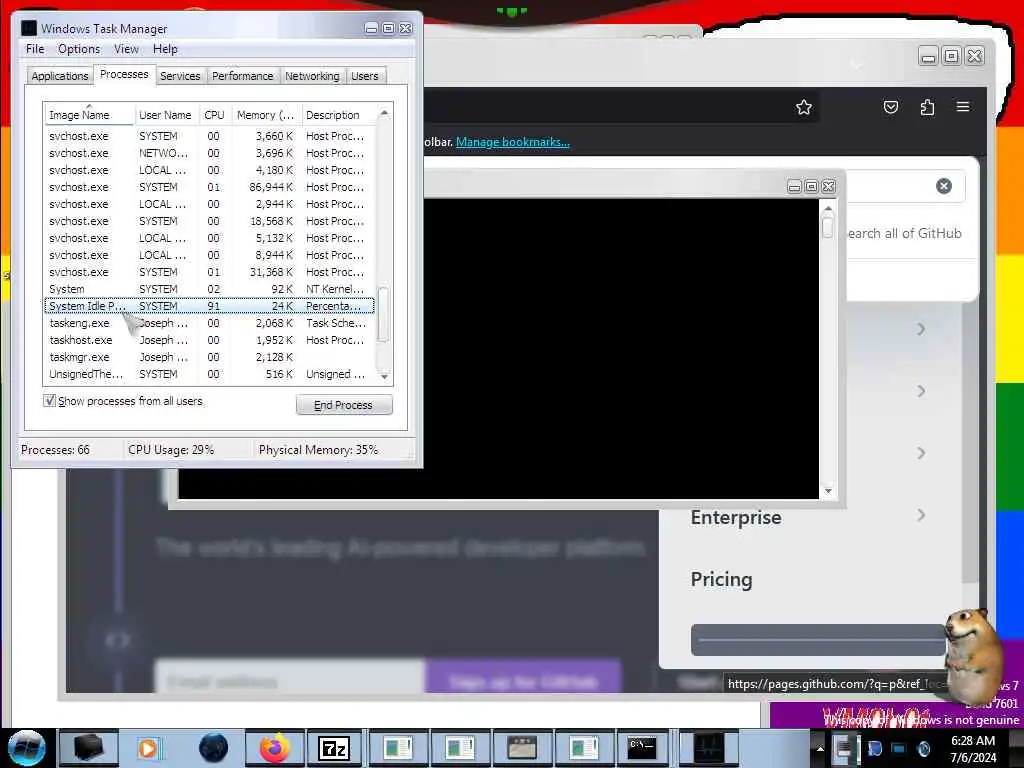The width and height of the screenshot is (1024, 768).
Task: Switch to the Performance tab
Action: (x=242, y=76)
